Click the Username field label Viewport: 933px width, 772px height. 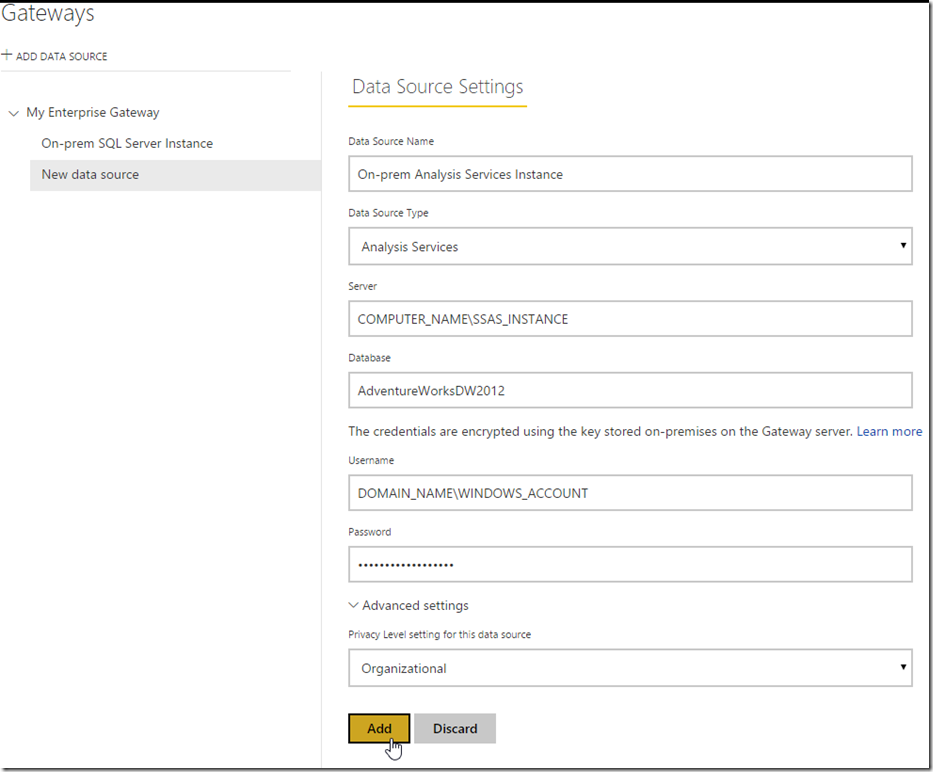click(x=371, y=460)
